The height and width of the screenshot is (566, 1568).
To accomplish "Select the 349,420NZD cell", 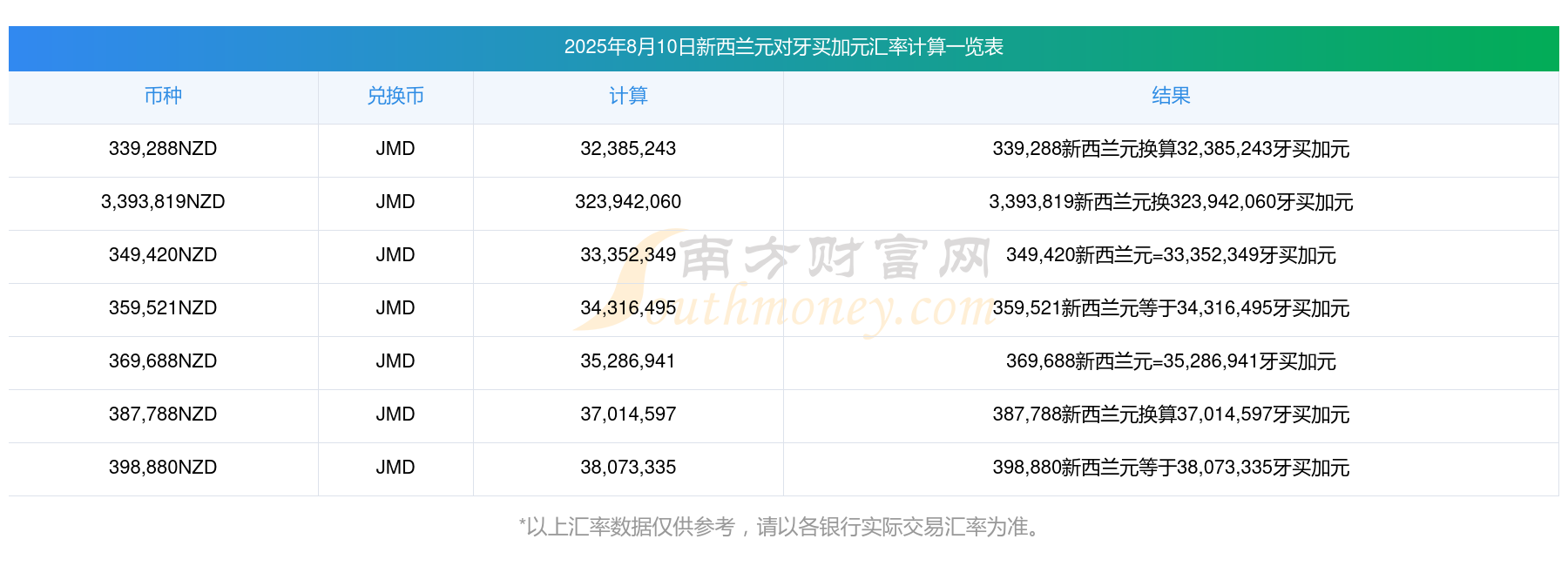I will (x=163, y=255).
